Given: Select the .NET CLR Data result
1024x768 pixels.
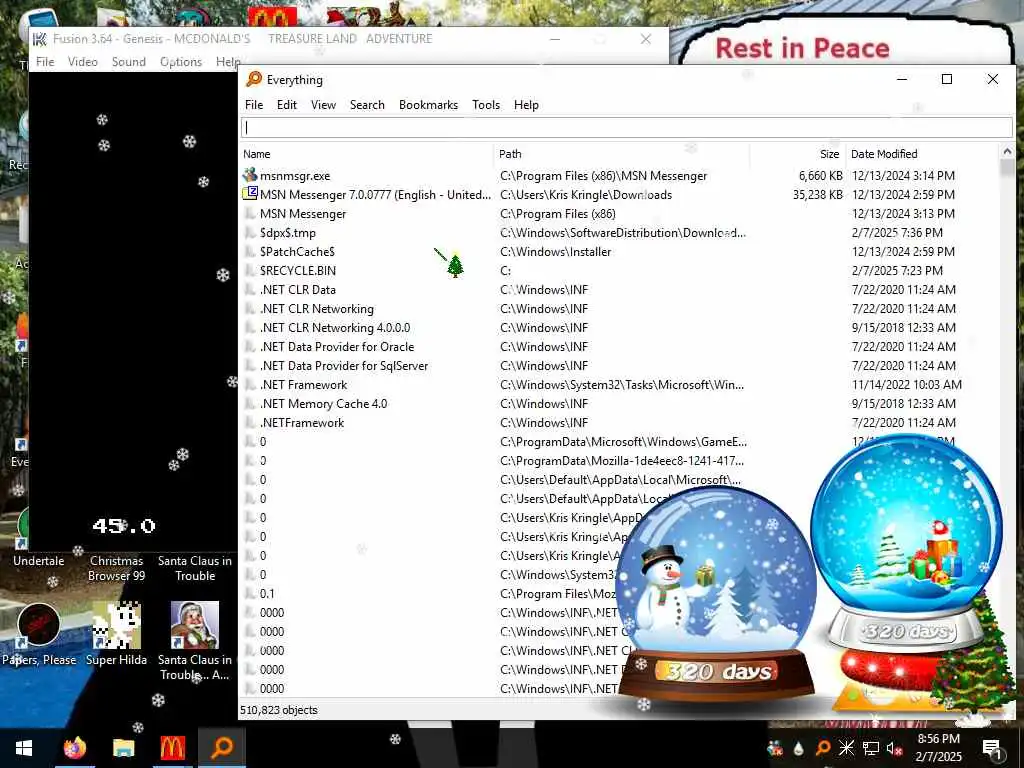Looking at the screenshot, I should click(620, 289).
